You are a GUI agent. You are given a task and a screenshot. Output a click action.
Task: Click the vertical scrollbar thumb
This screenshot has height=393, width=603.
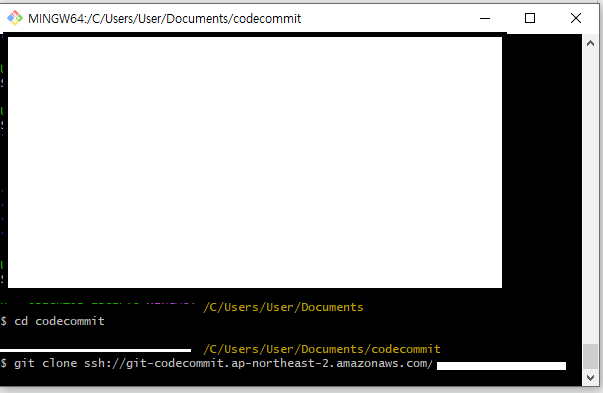(590, 356)
